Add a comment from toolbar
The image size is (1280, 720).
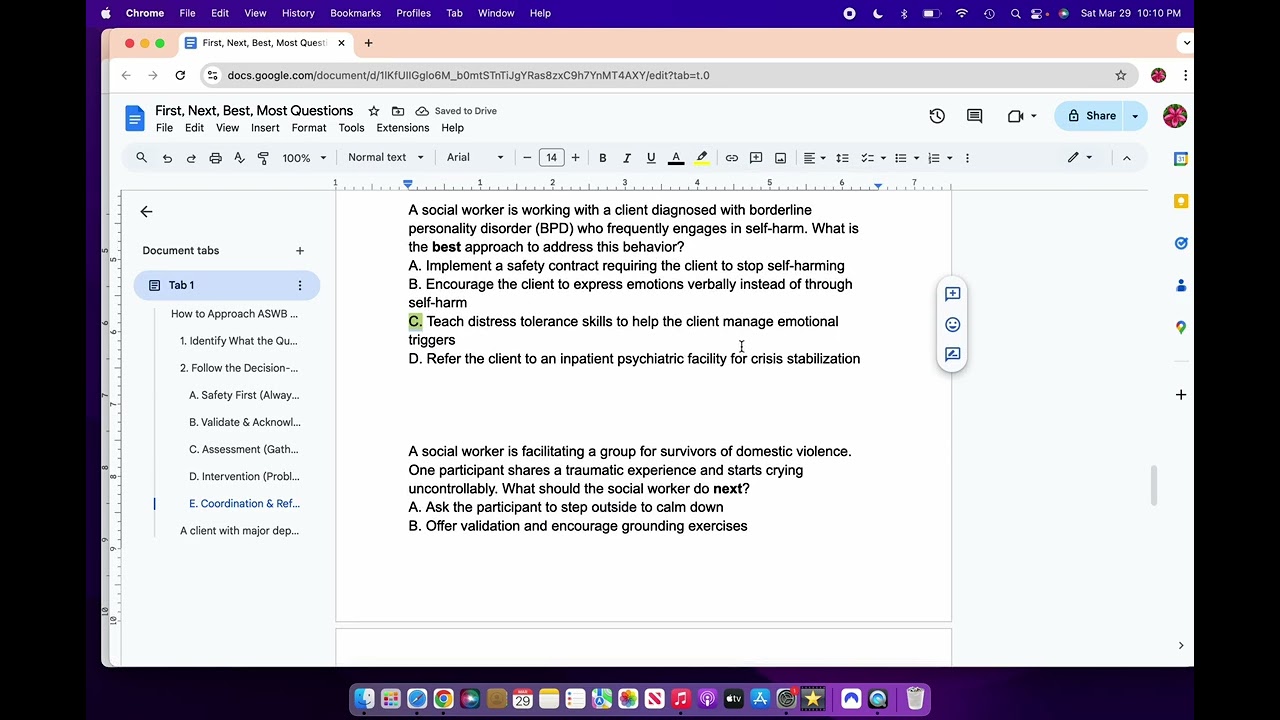756,158
